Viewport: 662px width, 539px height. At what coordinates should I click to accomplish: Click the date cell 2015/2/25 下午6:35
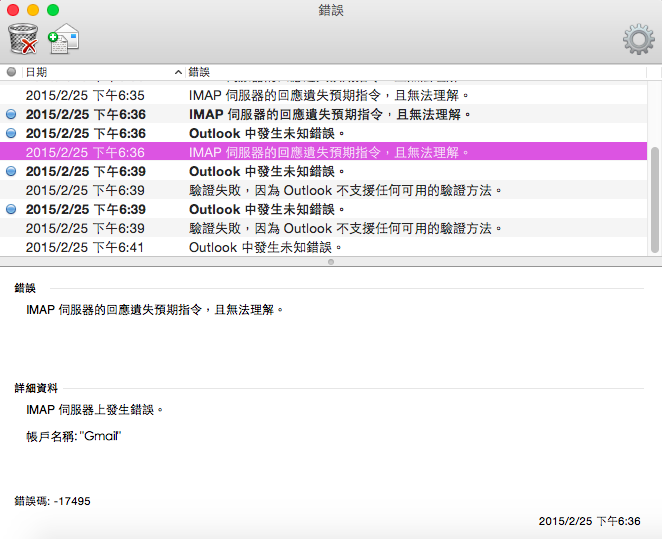pyautogui.click(x=85, y=95)
